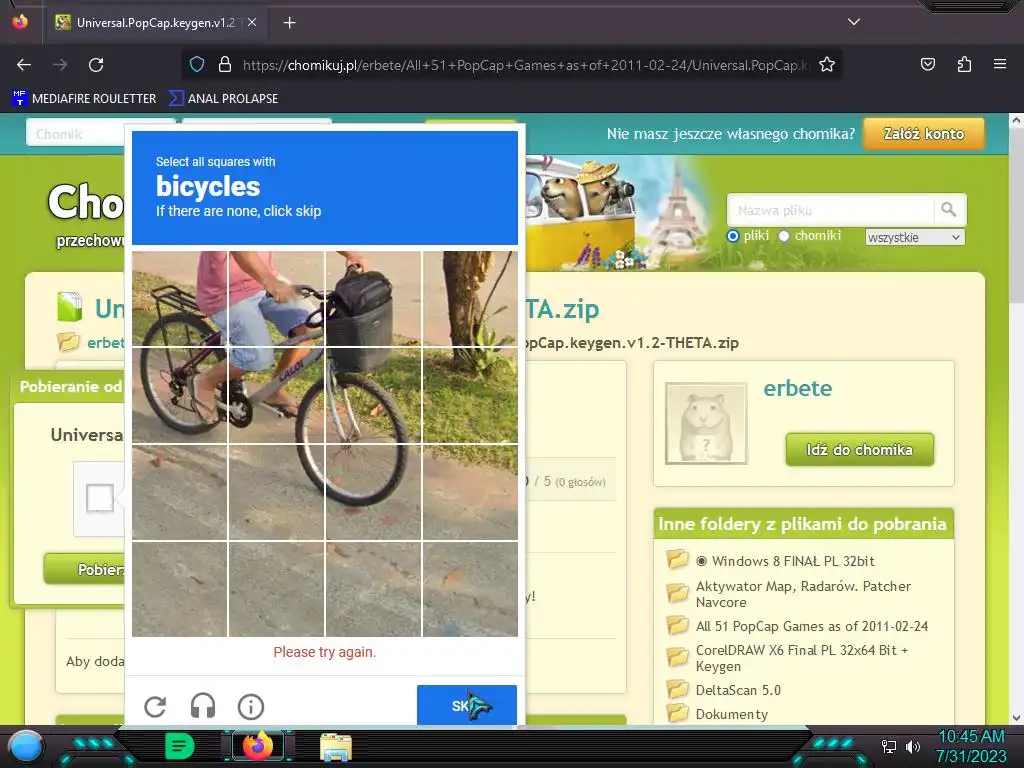Click the browser back arrow
This screenshot has width=1024, height=768.
point(24,65)
